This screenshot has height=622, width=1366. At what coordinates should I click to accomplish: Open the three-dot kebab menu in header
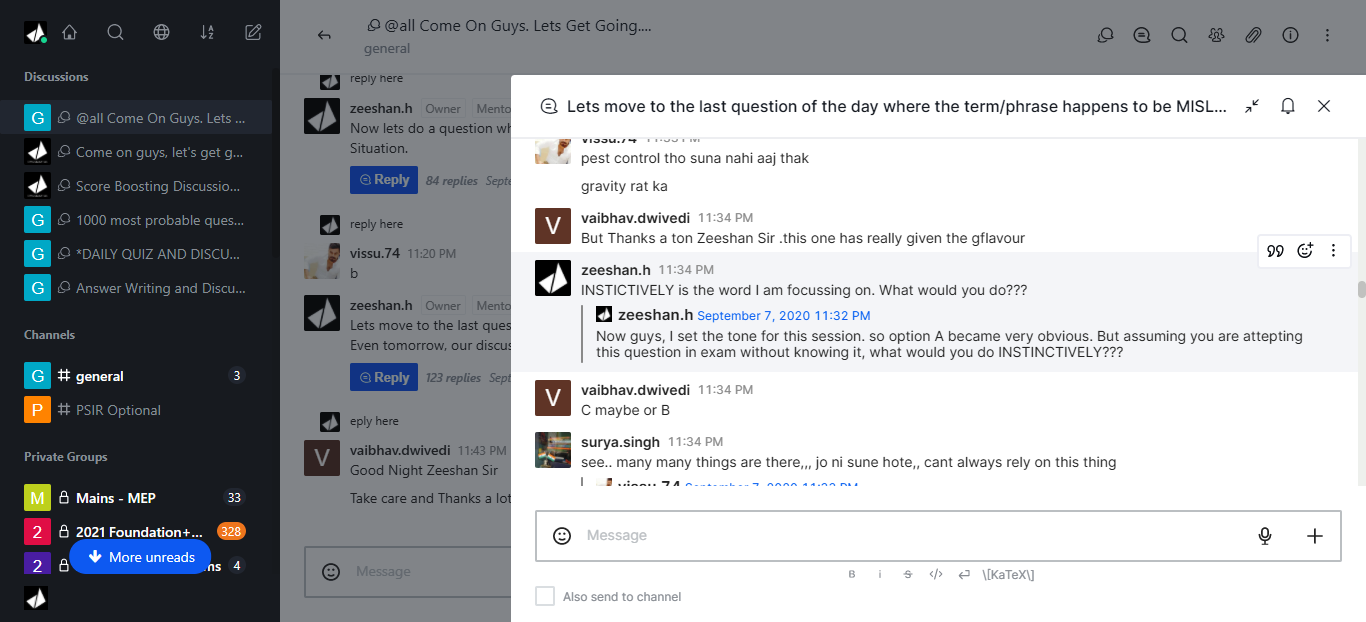coord(1327,35)
